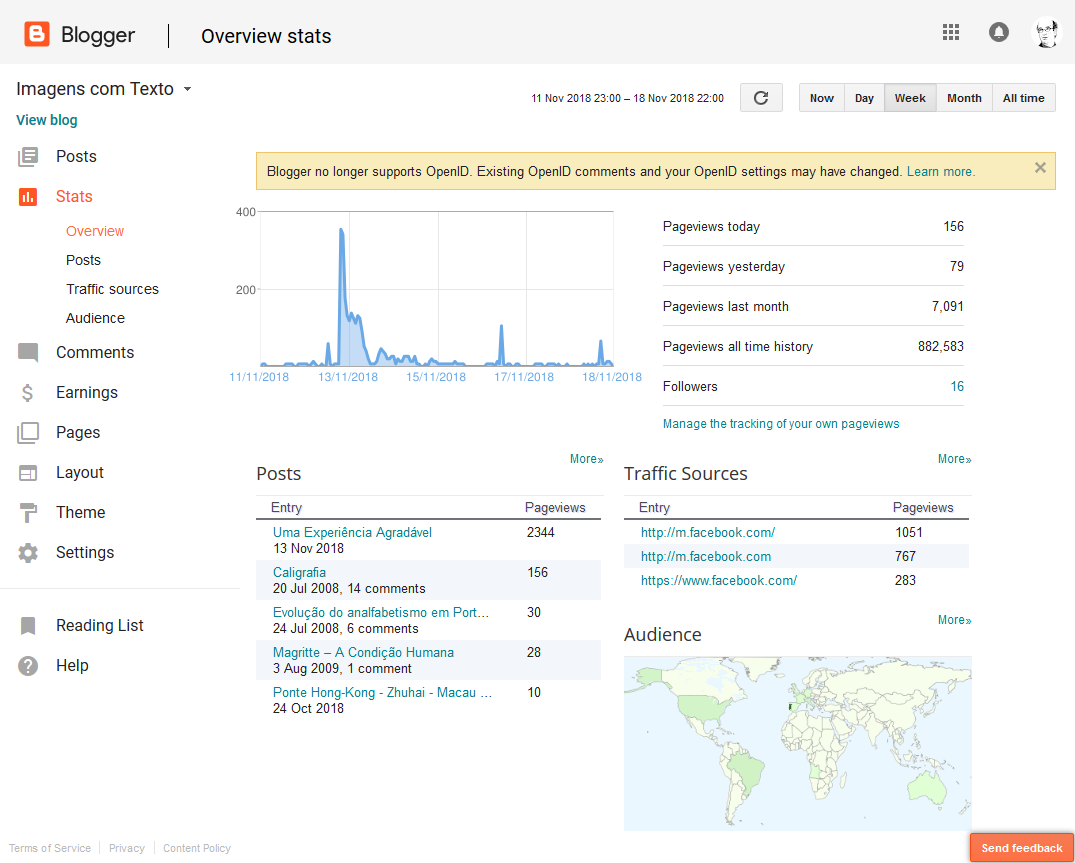Open Traffic sources stats submenu
Image resolution: width=1075 pixels, height=863 pixels.
(x=112, y=289)
